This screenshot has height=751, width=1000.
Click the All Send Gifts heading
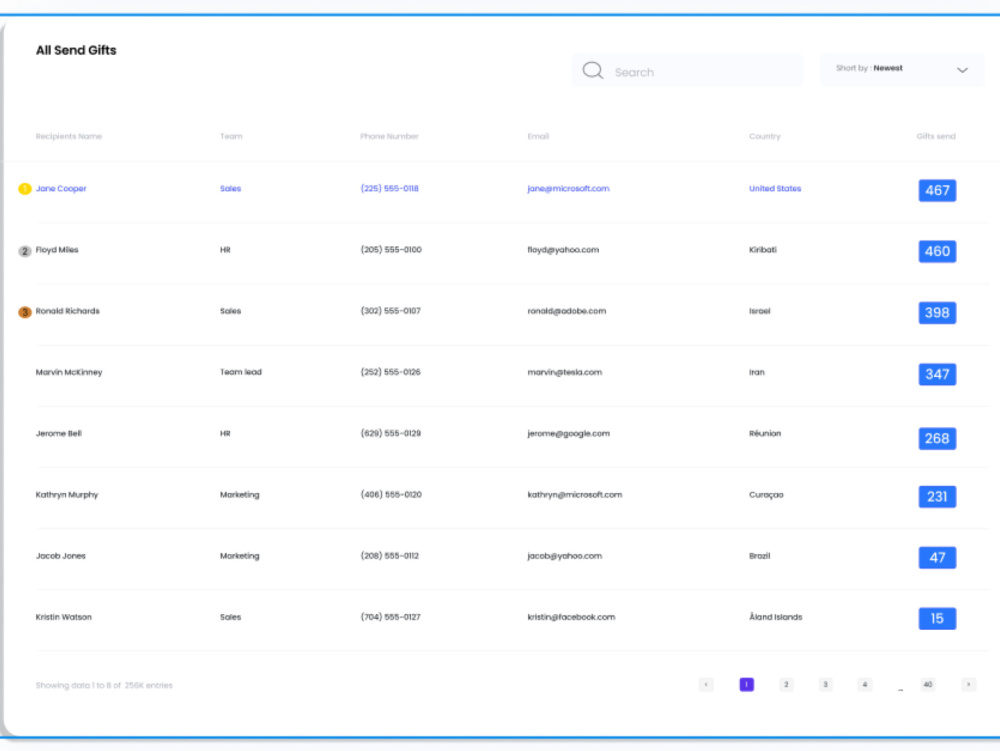coord(76,50)
